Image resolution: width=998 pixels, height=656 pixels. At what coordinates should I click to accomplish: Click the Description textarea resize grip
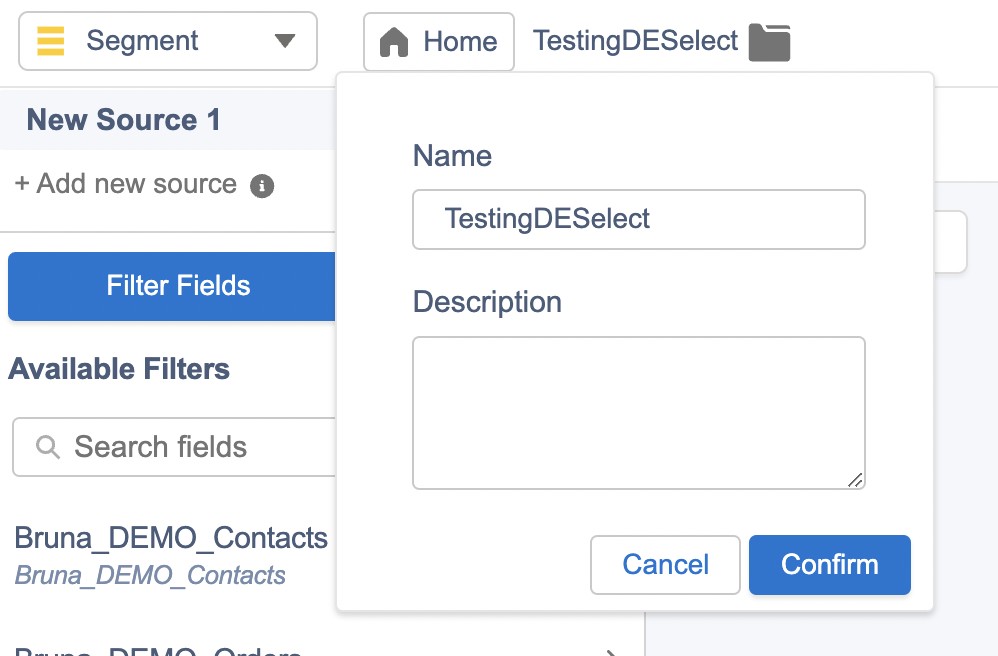tap(855, 480)
